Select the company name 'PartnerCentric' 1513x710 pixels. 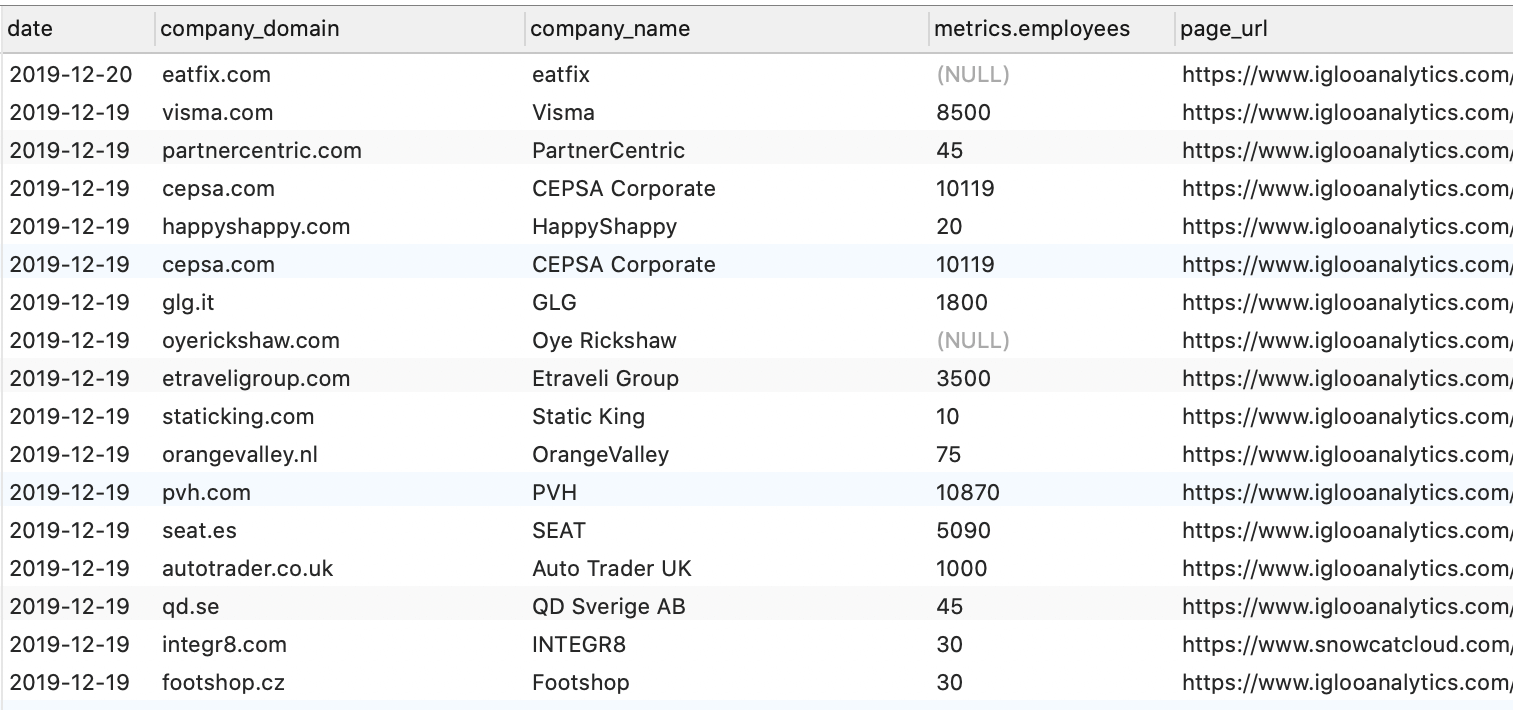pyautogui.click(x=608, y=151)
